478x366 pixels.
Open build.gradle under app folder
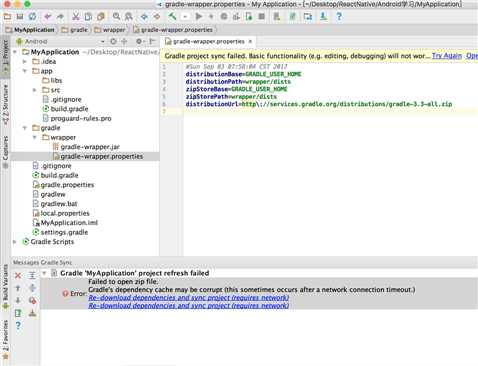click(69, 109)
